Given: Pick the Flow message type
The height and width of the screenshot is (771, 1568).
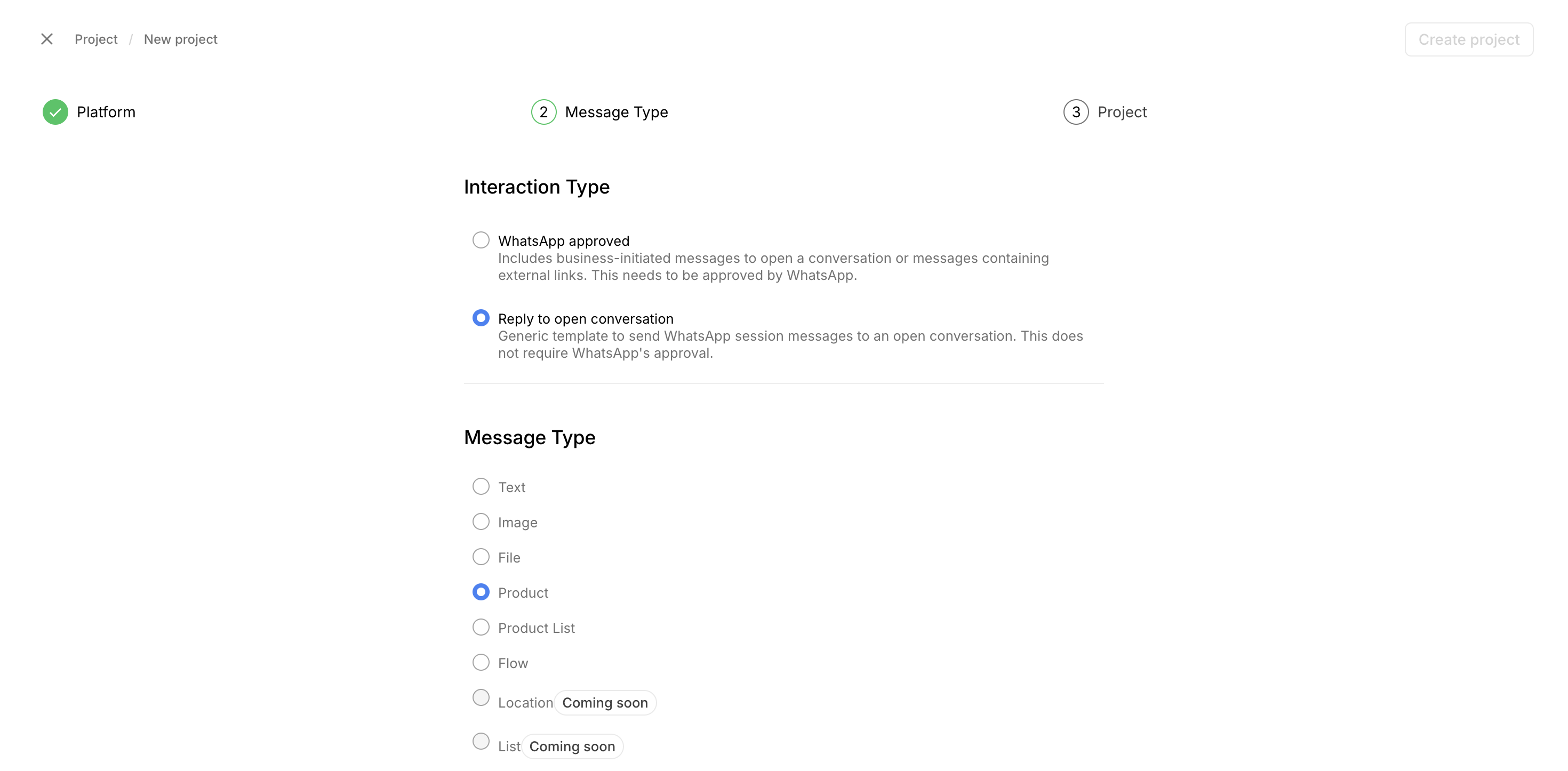Looking at the screenshot, I should pyautogui.click(x=481, y=662).
